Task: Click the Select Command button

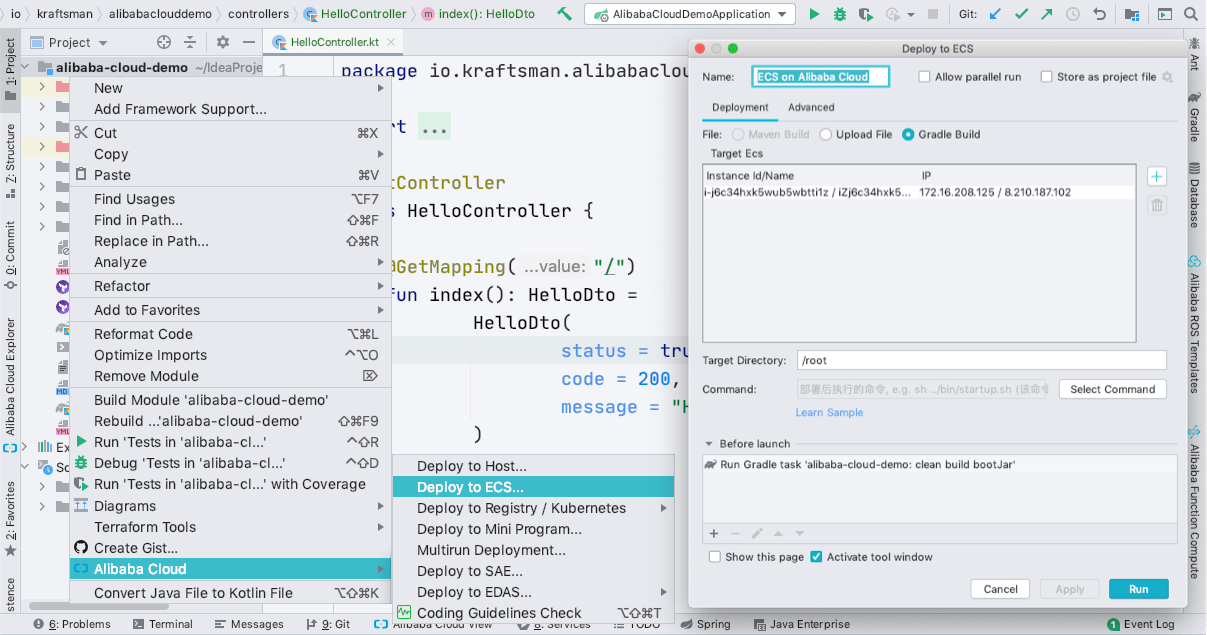Action: tap(1112, 389)
